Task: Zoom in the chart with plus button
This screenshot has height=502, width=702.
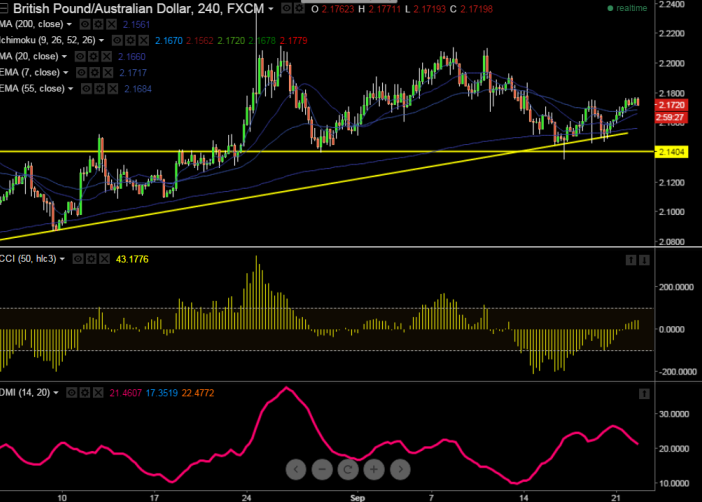Action: 374,469
